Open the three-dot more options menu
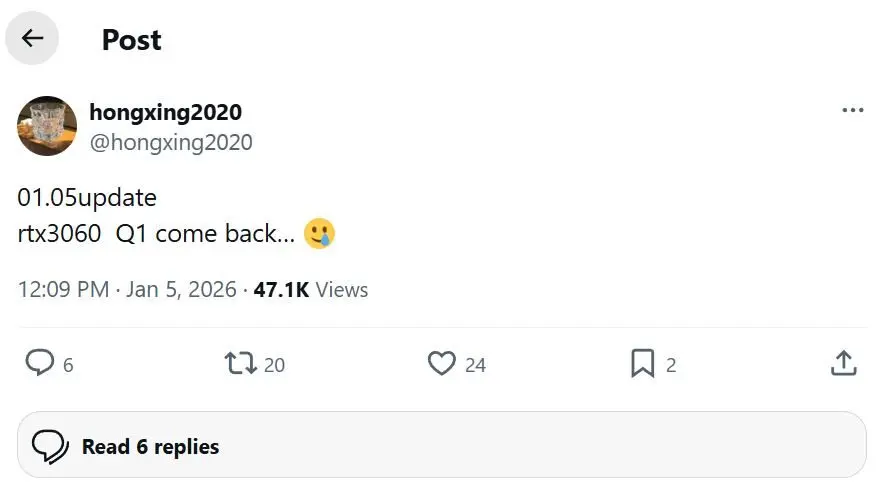Viewport: 881px width, 487px height. [x=852, y=110]
